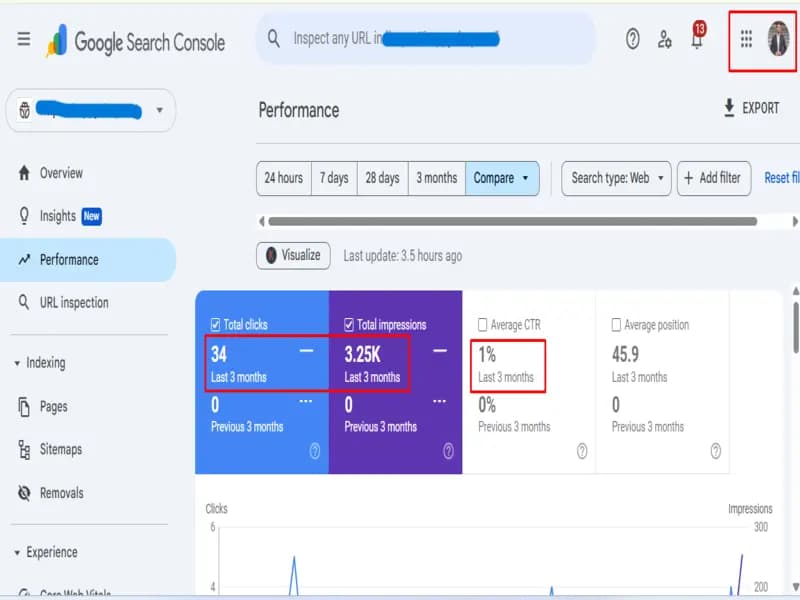Click the vertical scrollbar beside the metric cards
This screenshot has width=800, height=600.
[x=796, y=328]
